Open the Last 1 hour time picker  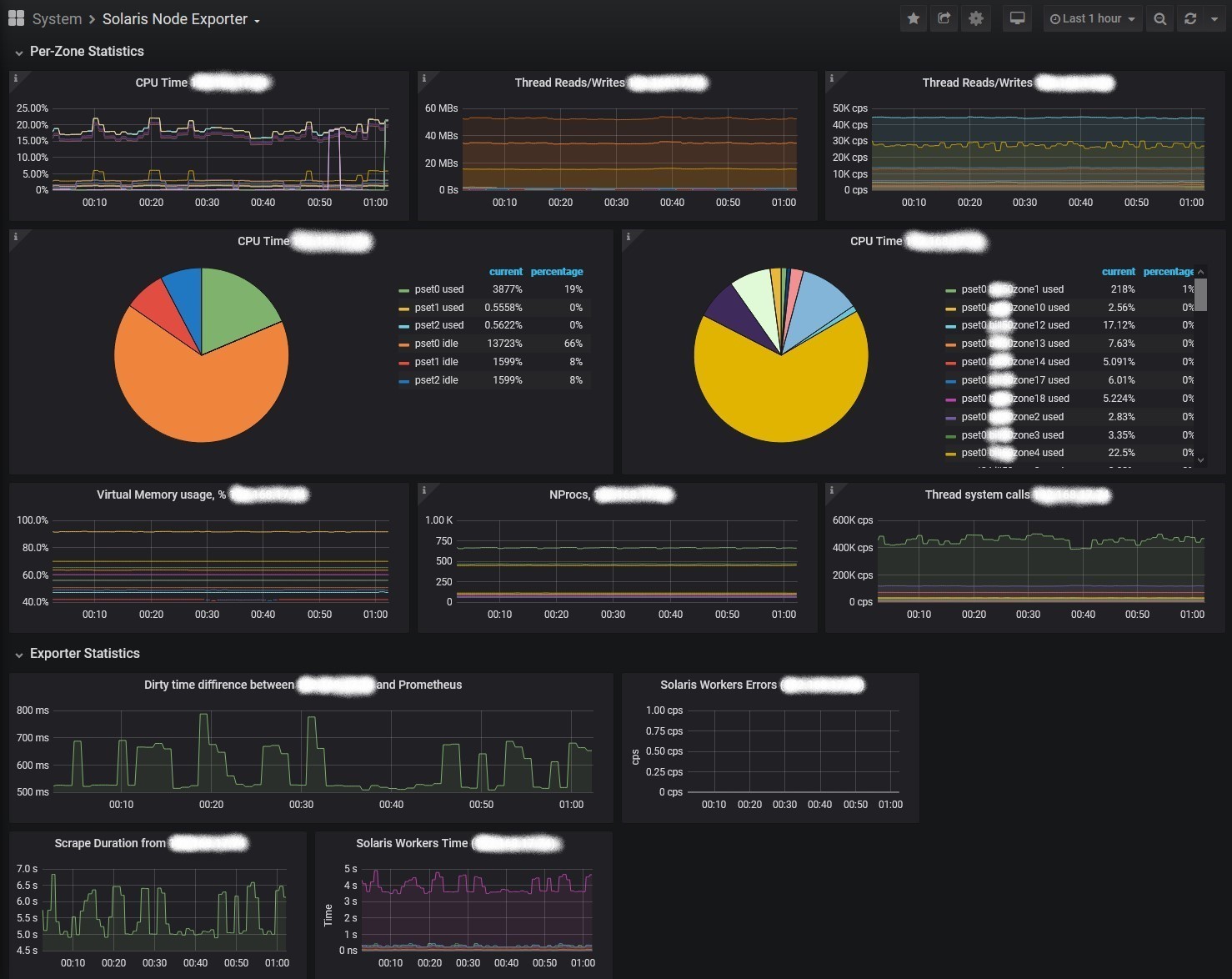(1092, 18)
